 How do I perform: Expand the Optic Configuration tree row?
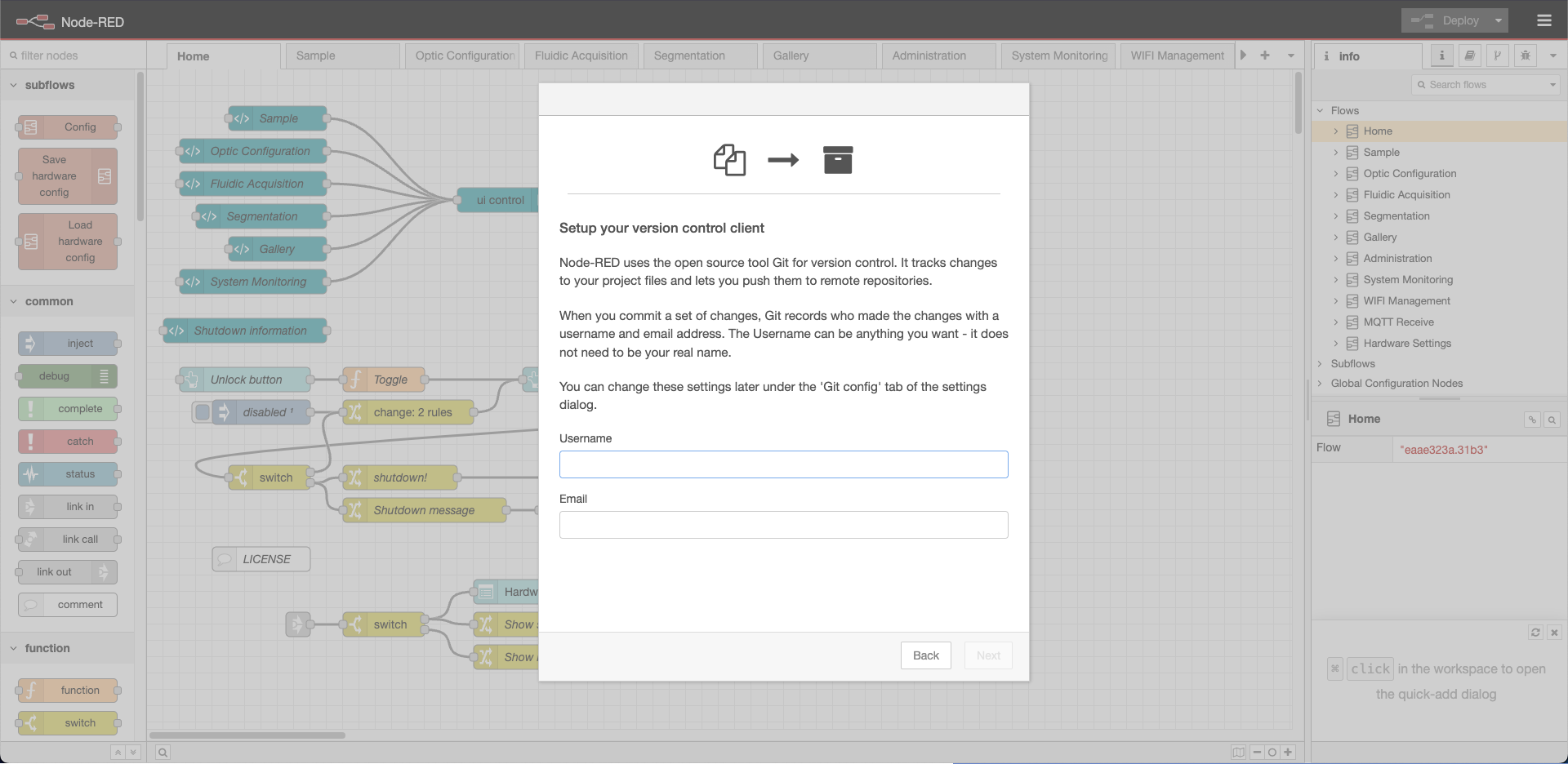[x=1336, y=174]
